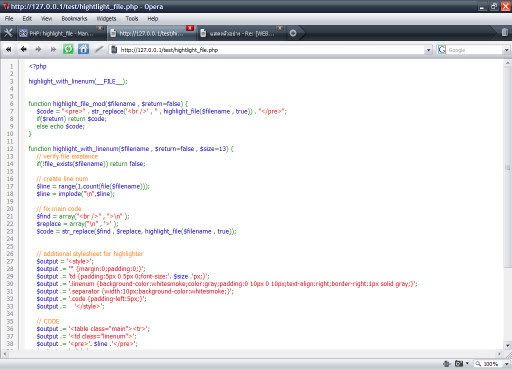
Task: Click the '// fix main code' comment
Action: (59, 209)
